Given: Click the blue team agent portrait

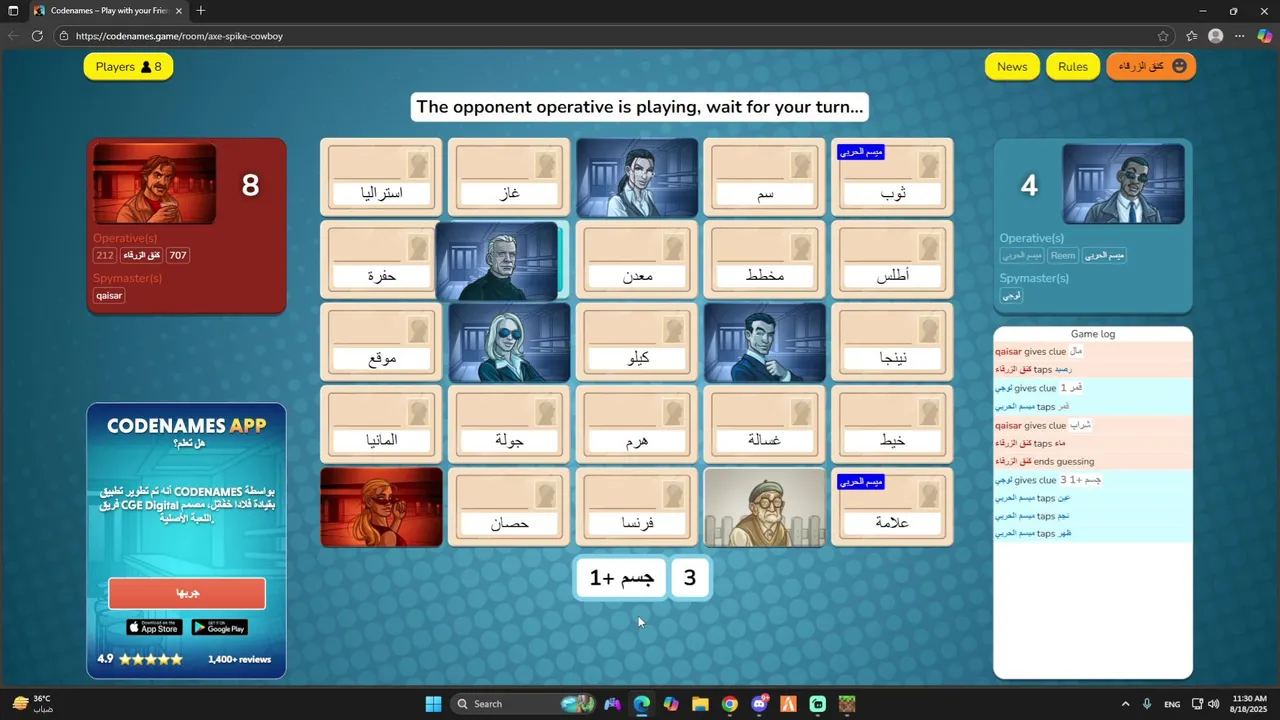Looking at the screenshot, I should click(x=1123, y=184).
